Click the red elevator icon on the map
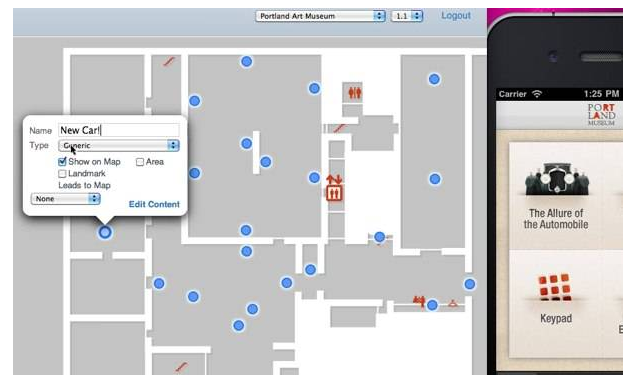 tap(334, 193)
